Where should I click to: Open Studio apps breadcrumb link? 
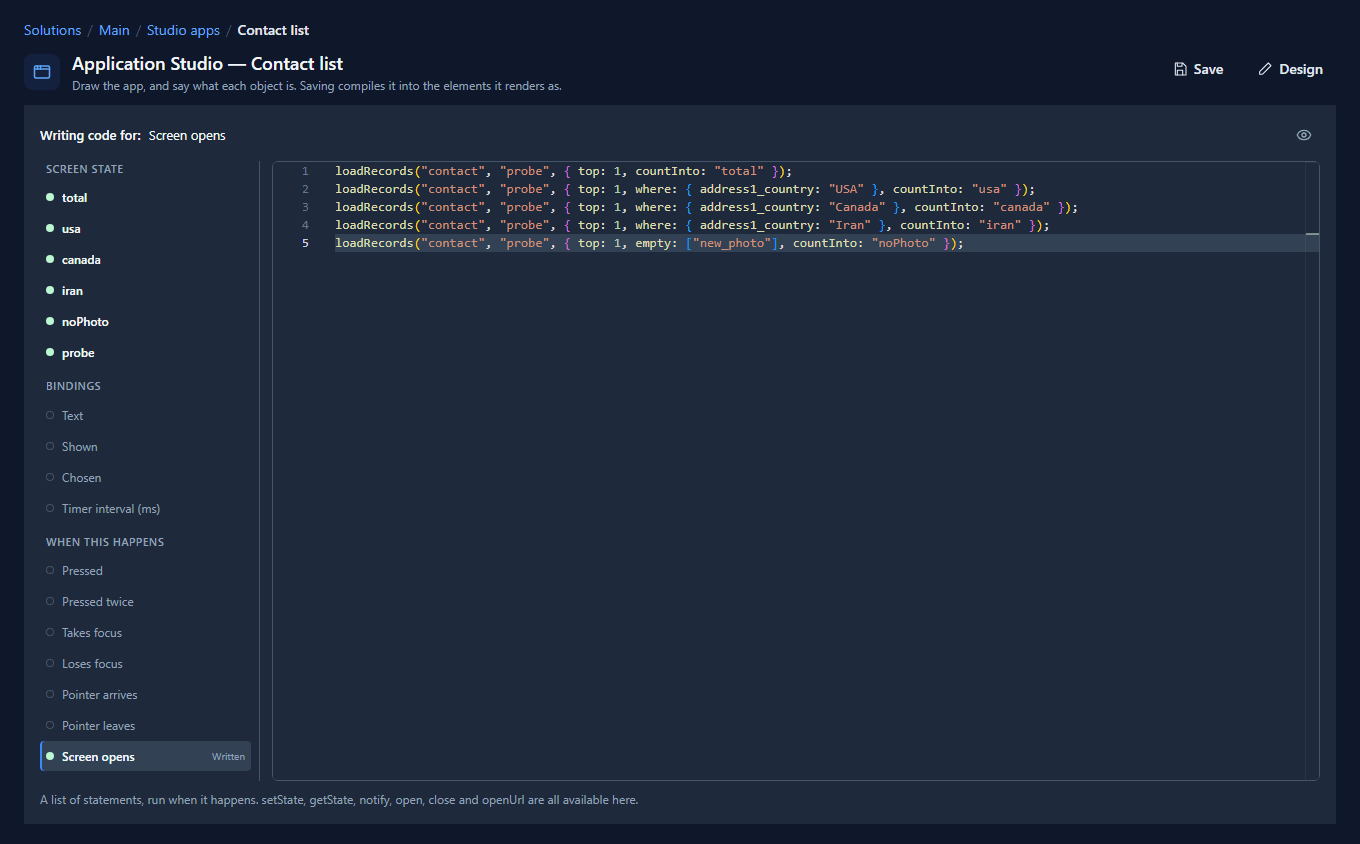(183, 30)
